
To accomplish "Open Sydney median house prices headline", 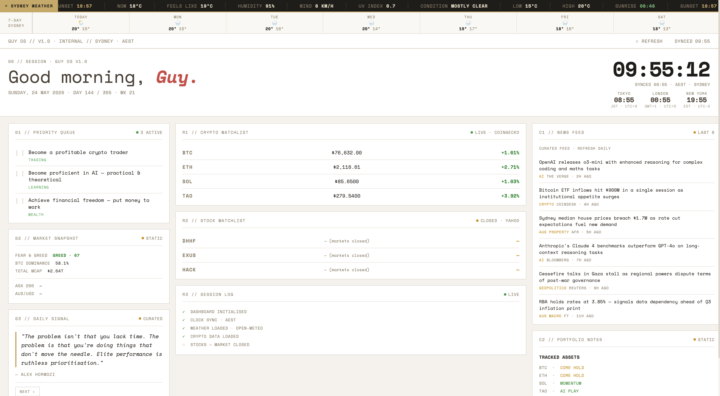I will [x=609, y=221].
